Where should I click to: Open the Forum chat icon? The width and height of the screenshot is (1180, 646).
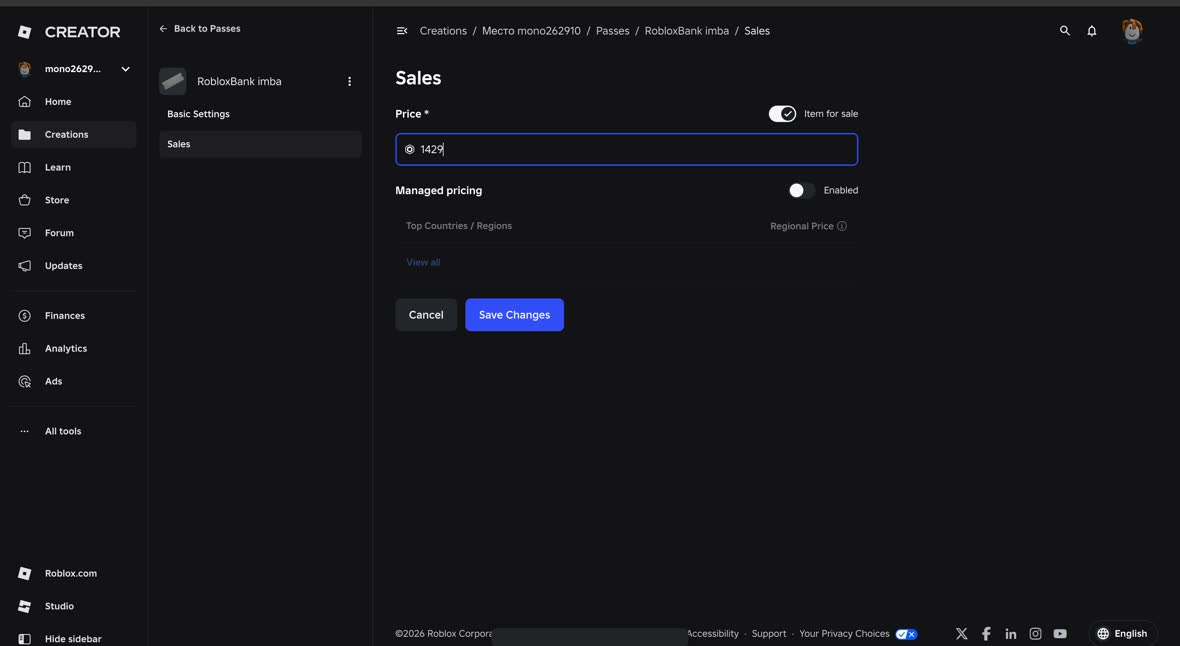pyautogui.click(x=25, y=233)
